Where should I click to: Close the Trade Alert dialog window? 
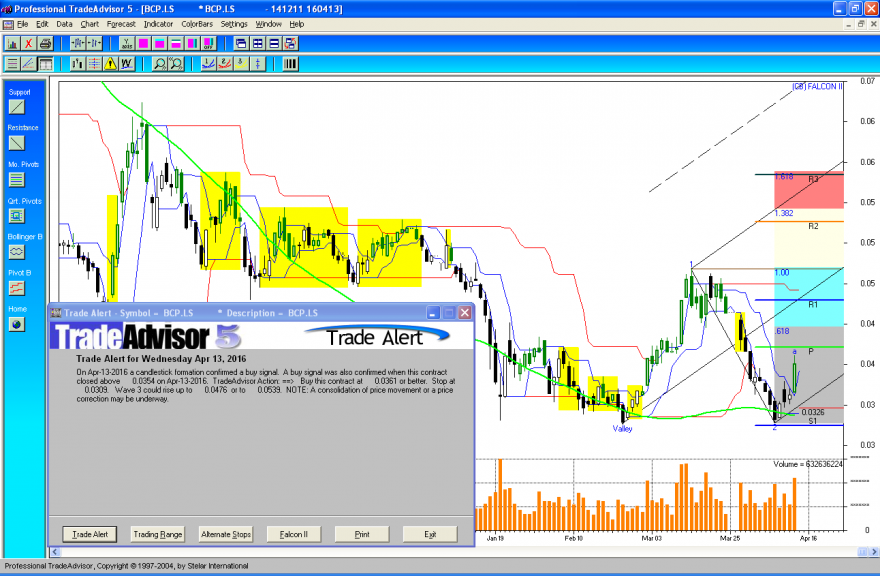[x=465, y=313]
